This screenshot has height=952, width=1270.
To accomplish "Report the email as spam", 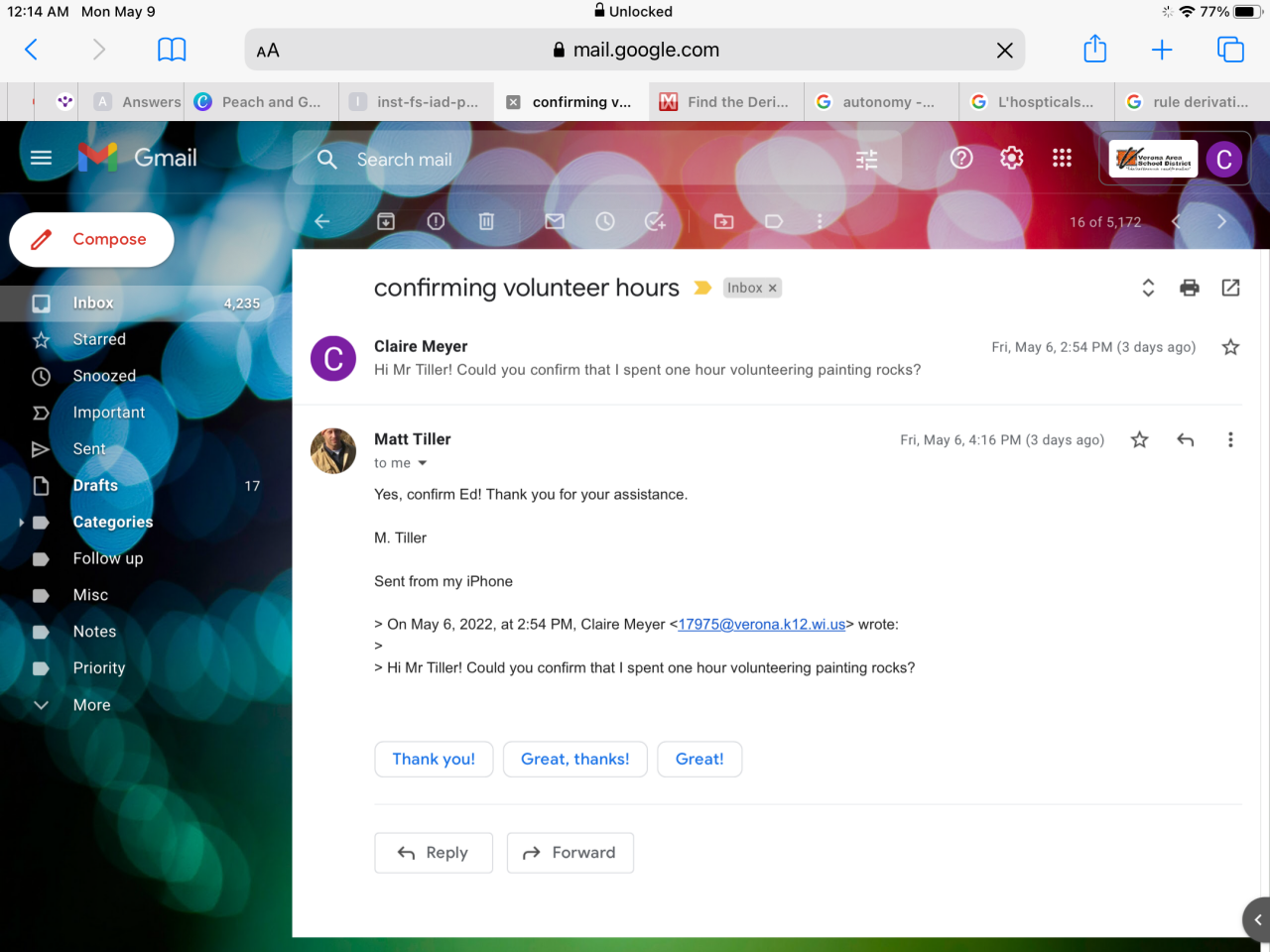I will 436,221.
